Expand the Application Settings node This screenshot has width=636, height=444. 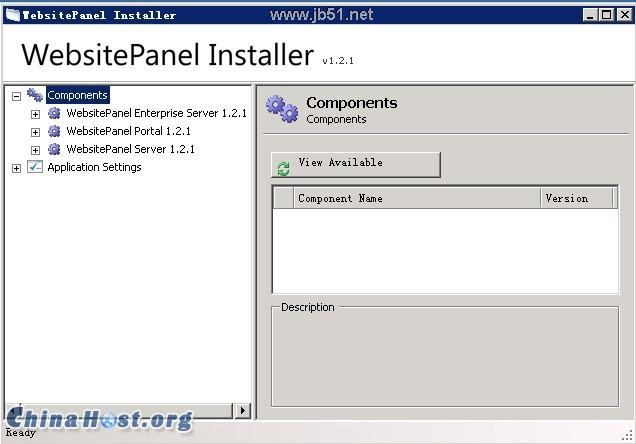[16, 168]
